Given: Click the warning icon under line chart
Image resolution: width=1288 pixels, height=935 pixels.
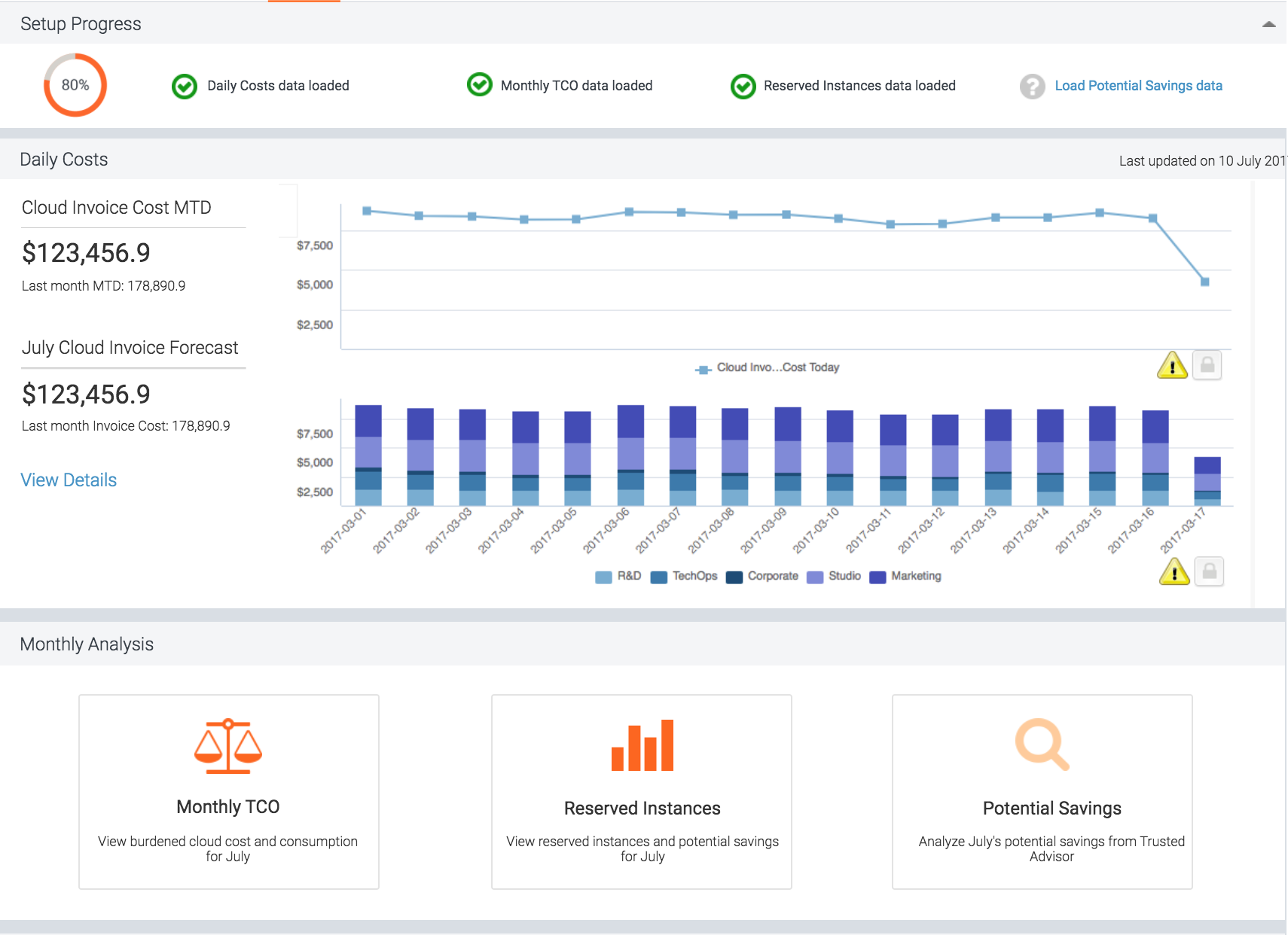Looking at the screenshot, I should tap(1173, 365).
